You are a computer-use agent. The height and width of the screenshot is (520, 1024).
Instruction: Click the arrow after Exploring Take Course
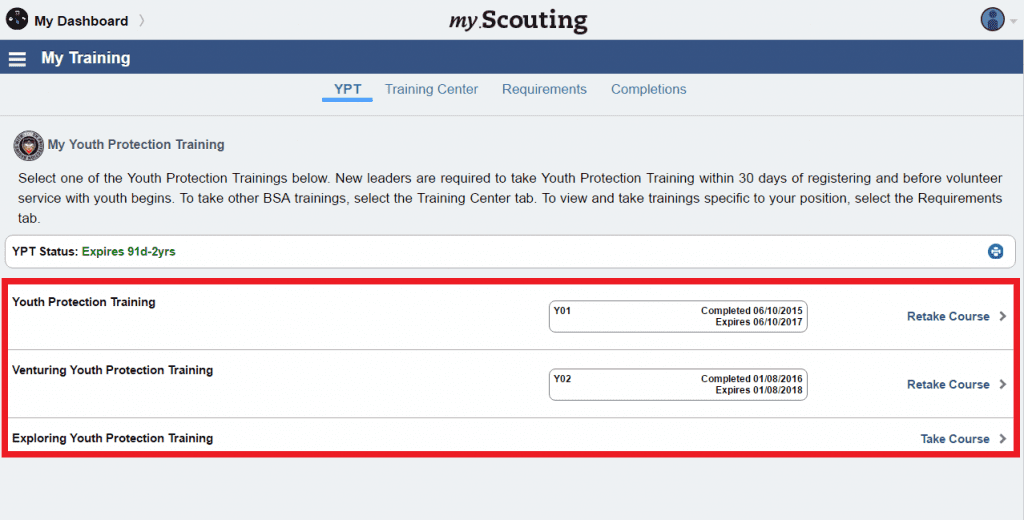[x=1002, y=439]
